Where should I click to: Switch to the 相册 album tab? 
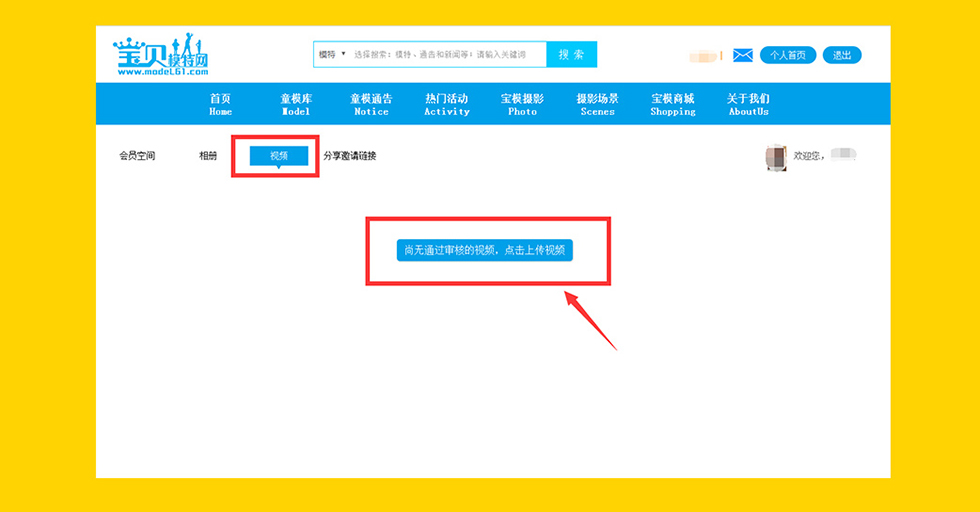tap(208, 156)
